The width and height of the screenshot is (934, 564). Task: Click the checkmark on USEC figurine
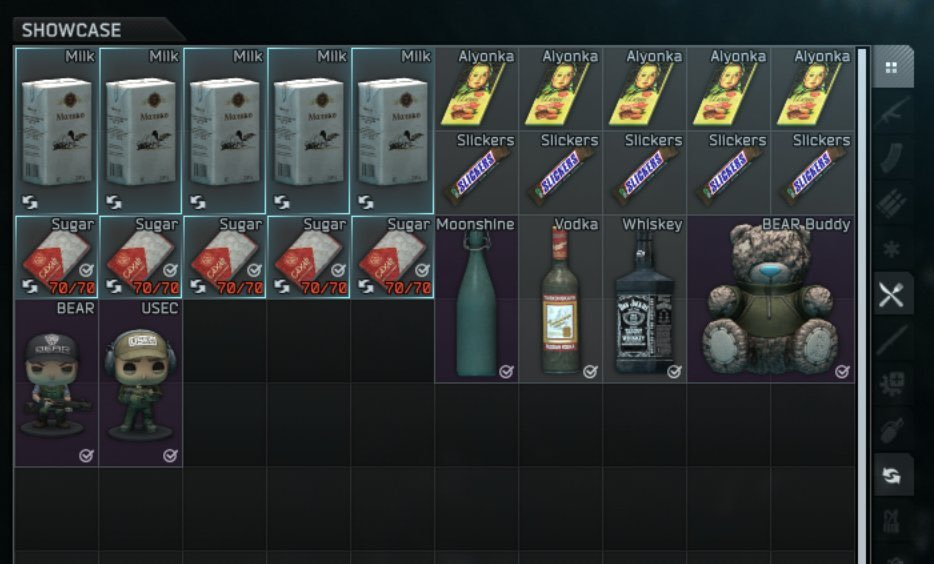[170, 456]
